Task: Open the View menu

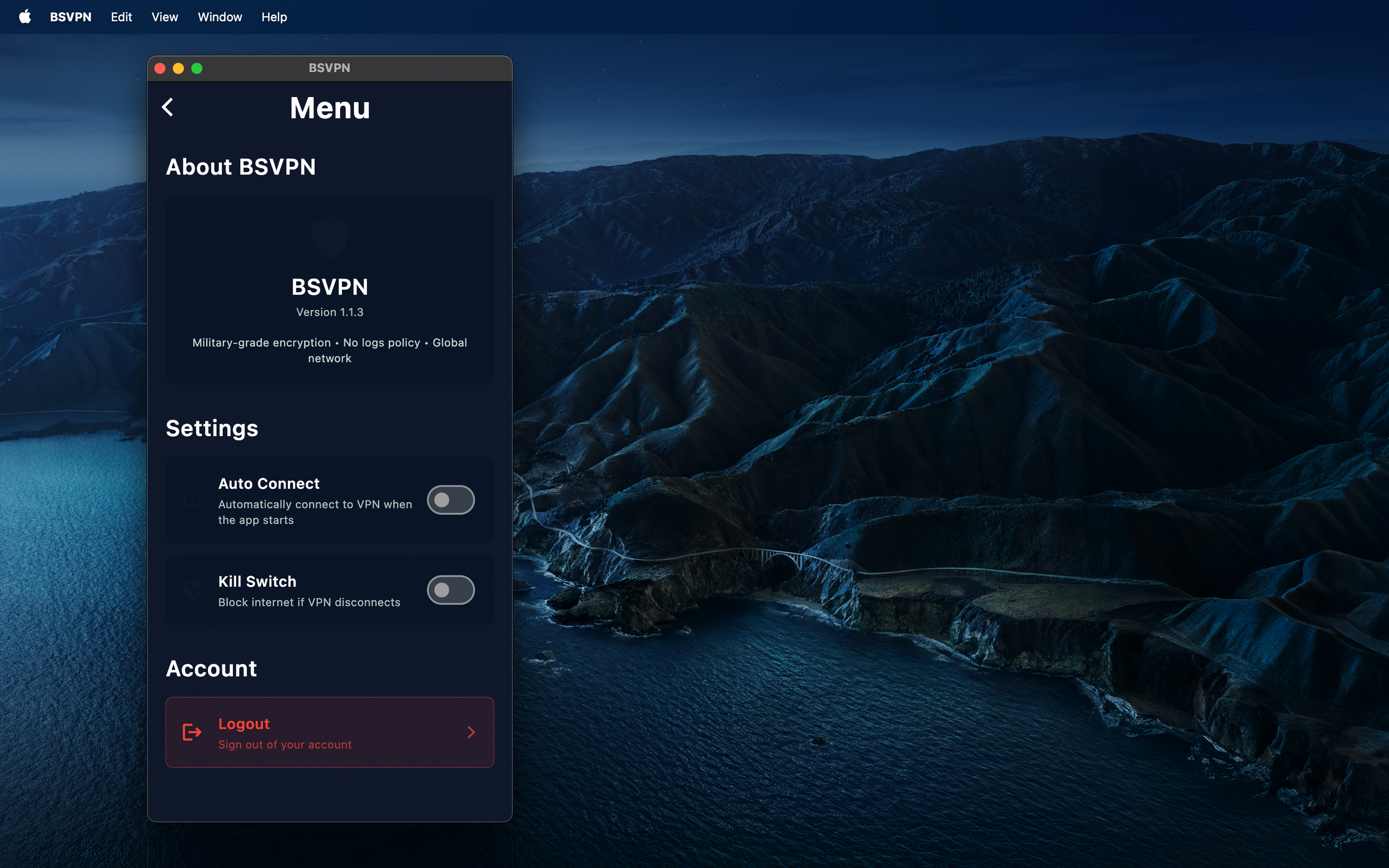Action: pyautogui.click(x=165, y=17)
